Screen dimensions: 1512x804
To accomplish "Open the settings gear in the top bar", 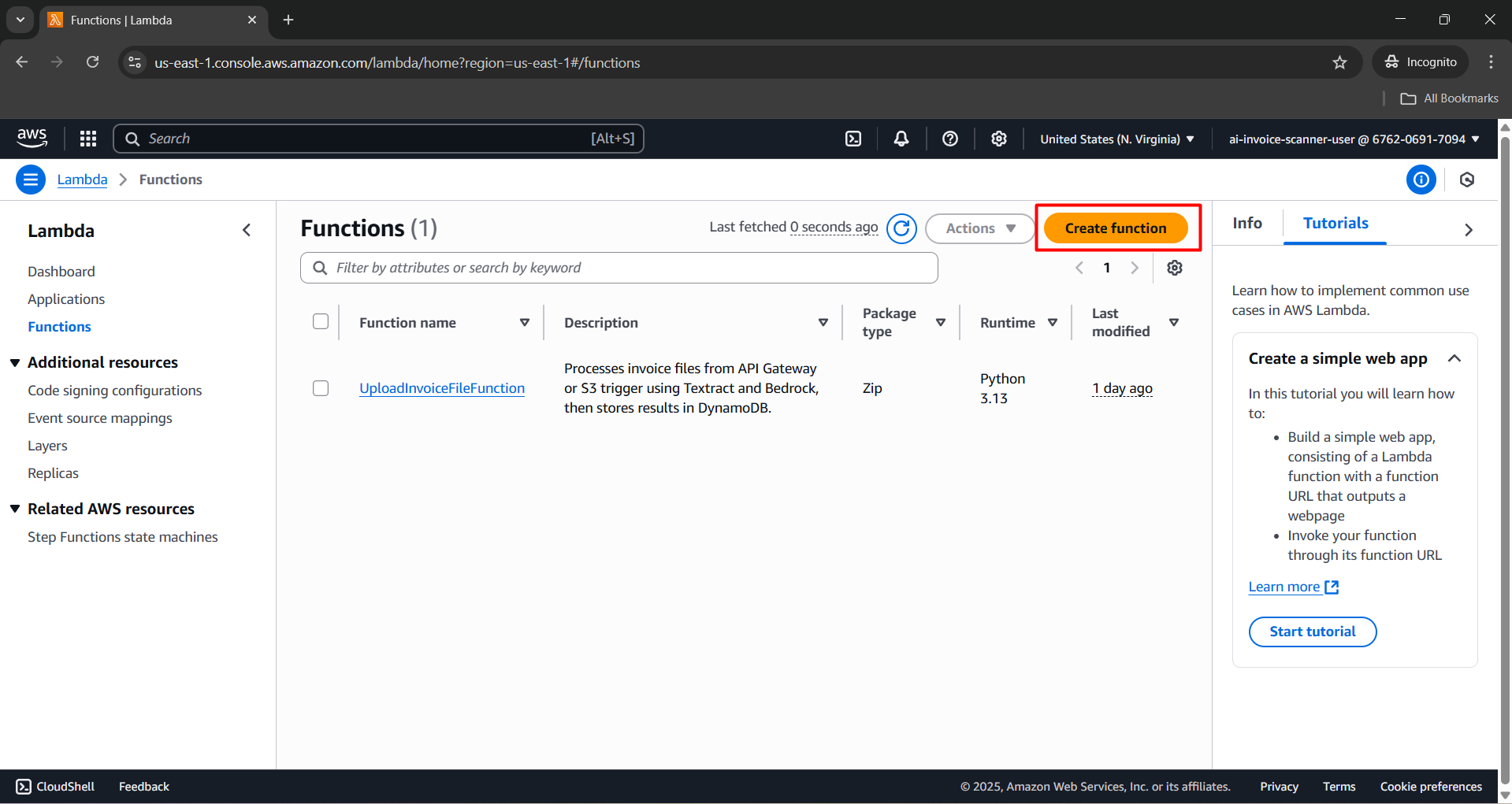I will [x=998, y=138].
